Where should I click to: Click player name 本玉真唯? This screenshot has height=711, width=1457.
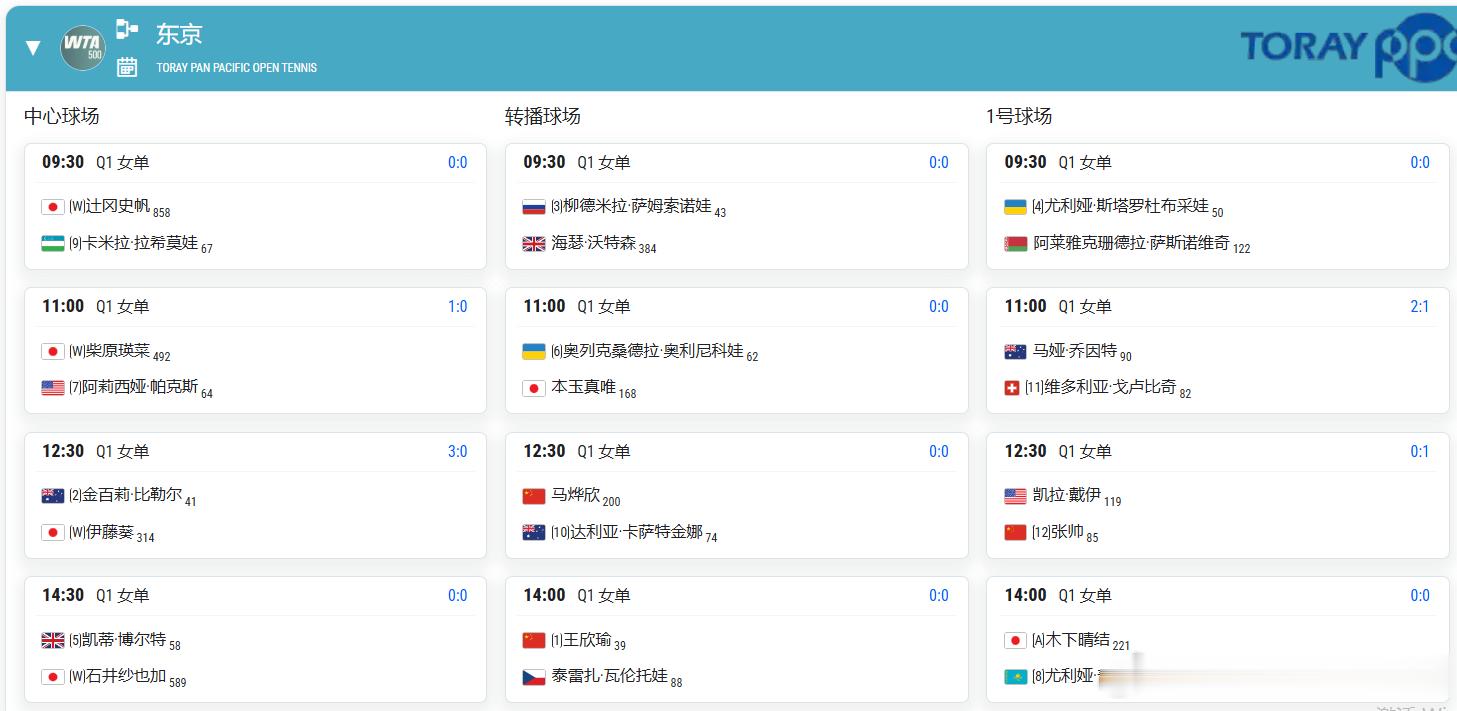point(584,386)
